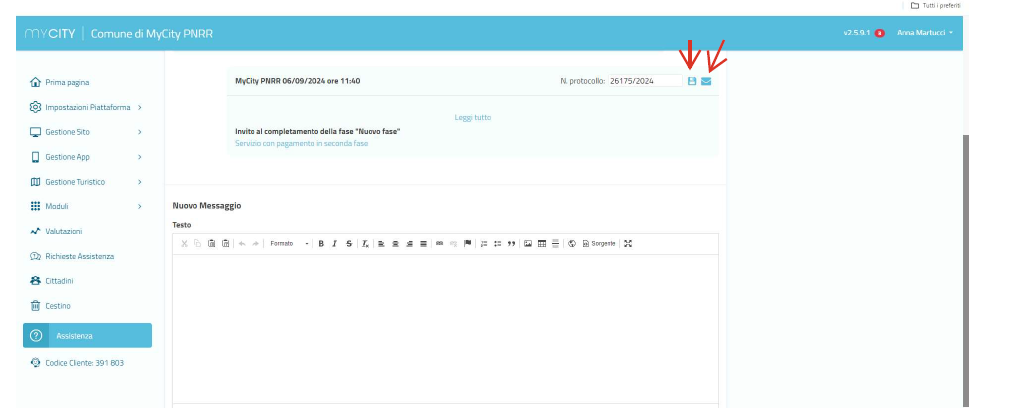Insert a block quote in editor

click(x=511, y=243)
